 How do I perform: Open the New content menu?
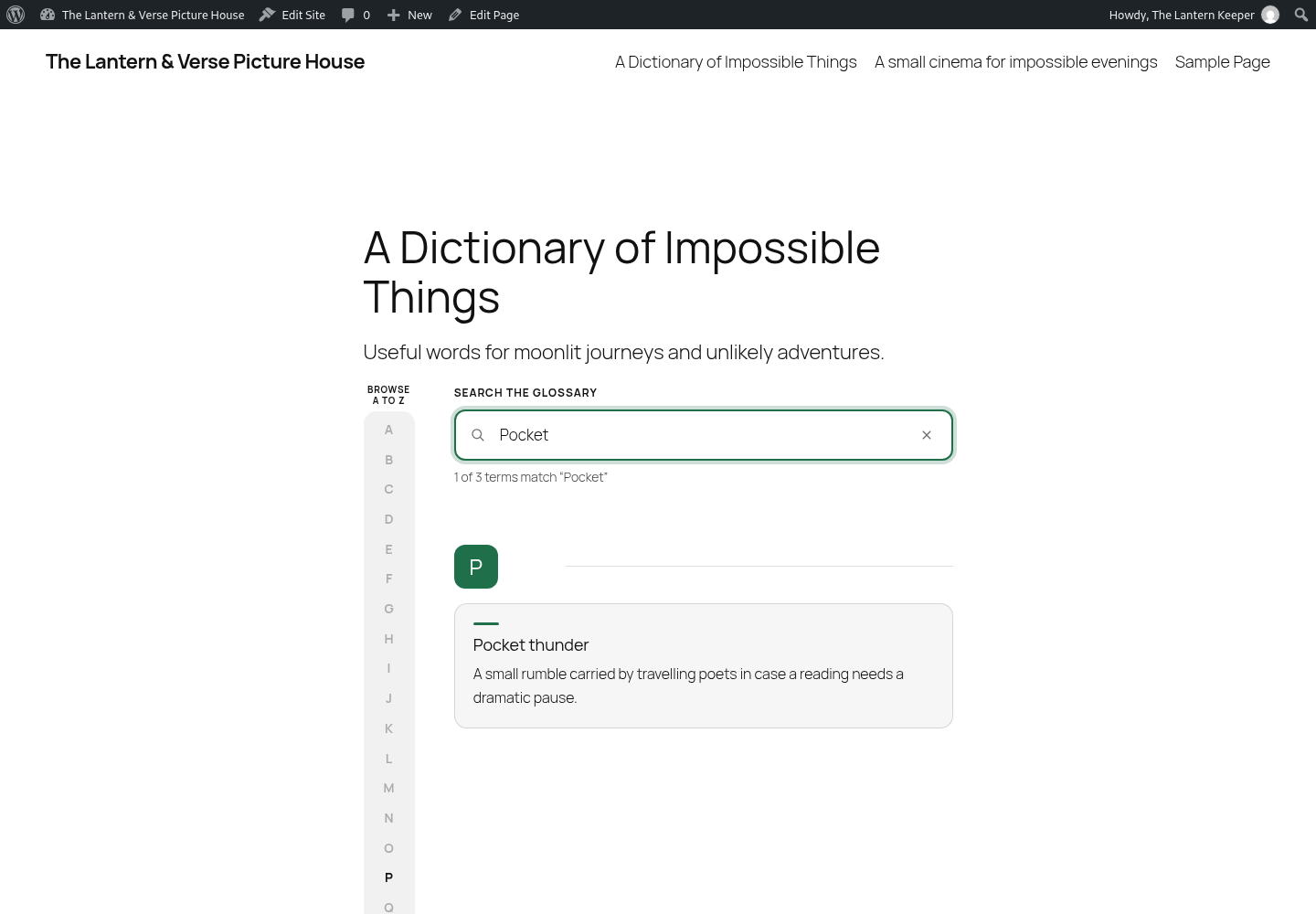tap(409, 15)
